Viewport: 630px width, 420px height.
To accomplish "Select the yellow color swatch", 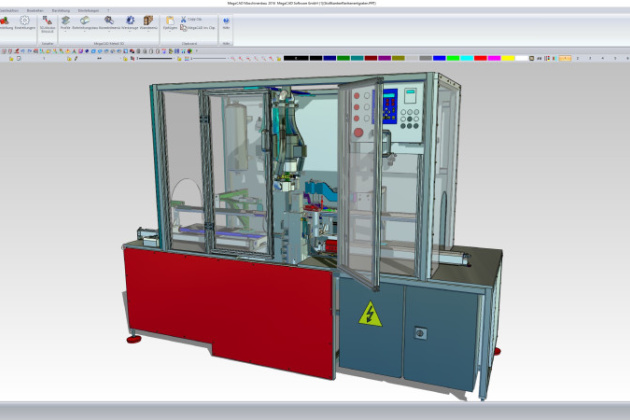I will tap(507, 58).
